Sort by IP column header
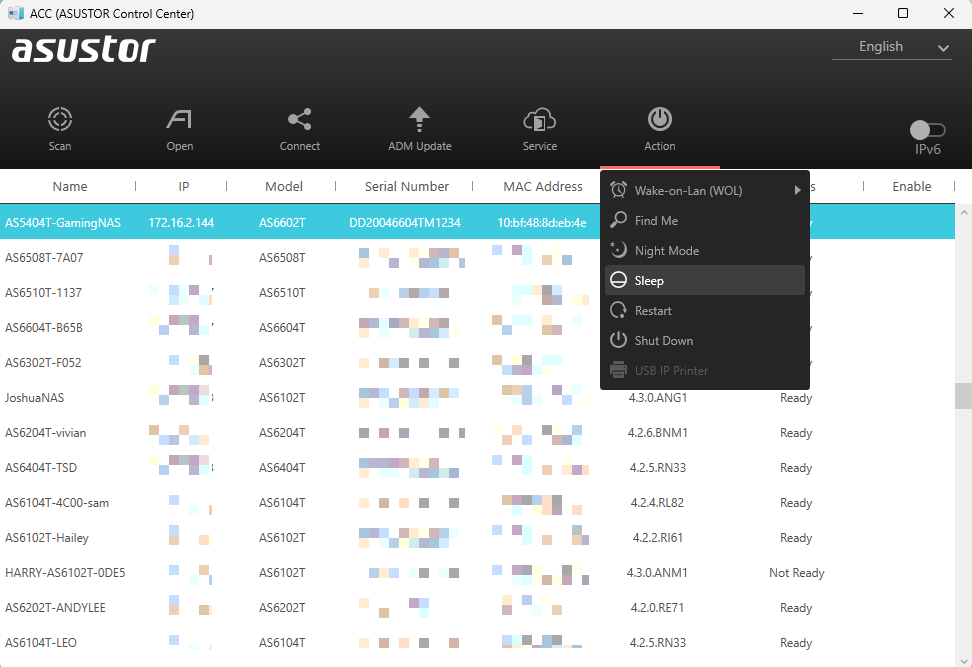 183,187
